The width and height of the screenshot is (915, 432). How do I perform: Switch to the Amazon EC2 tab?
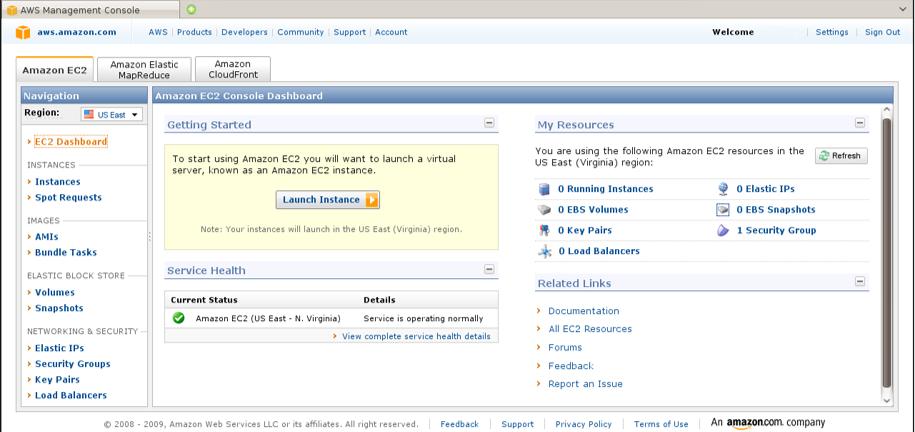pos(54,70)
